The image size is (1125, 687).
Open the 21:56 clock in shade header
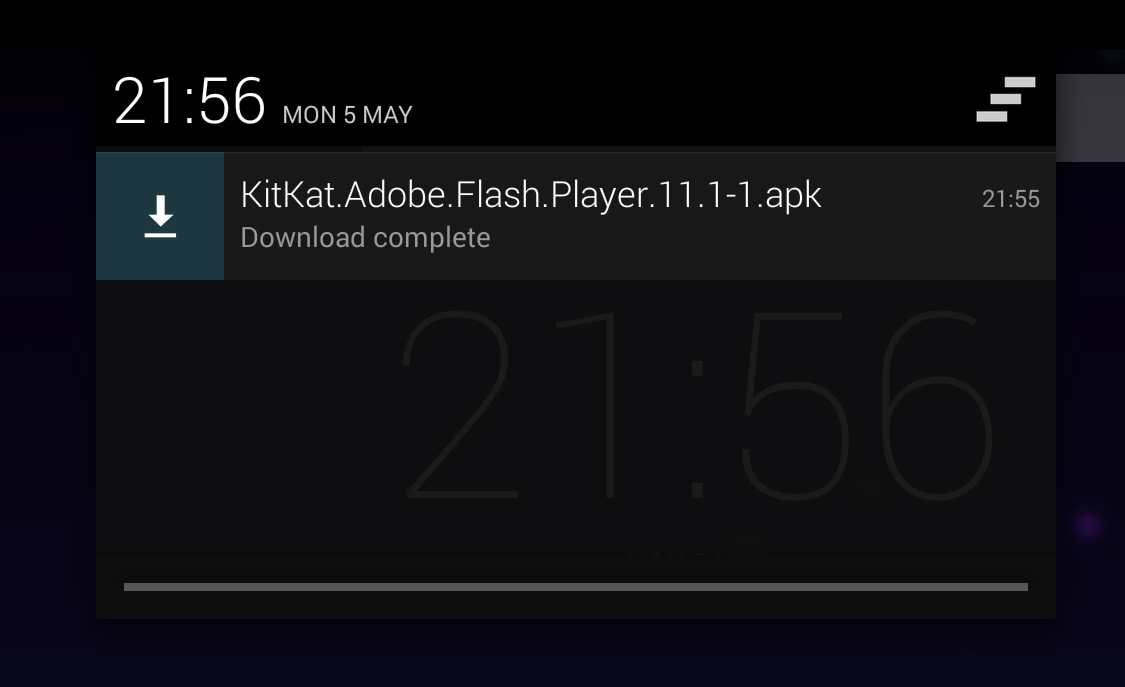click(189, 101)
